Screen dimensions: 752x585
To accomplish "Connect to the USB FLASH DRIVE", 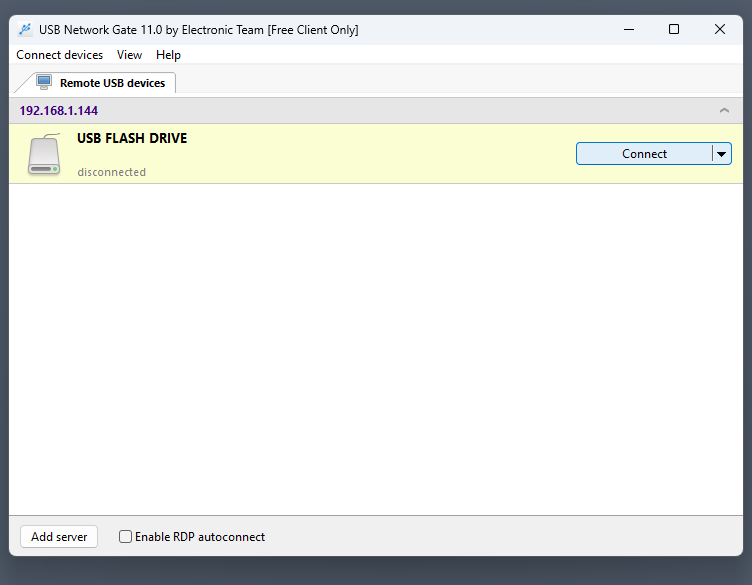I will (x=644, y=154).
